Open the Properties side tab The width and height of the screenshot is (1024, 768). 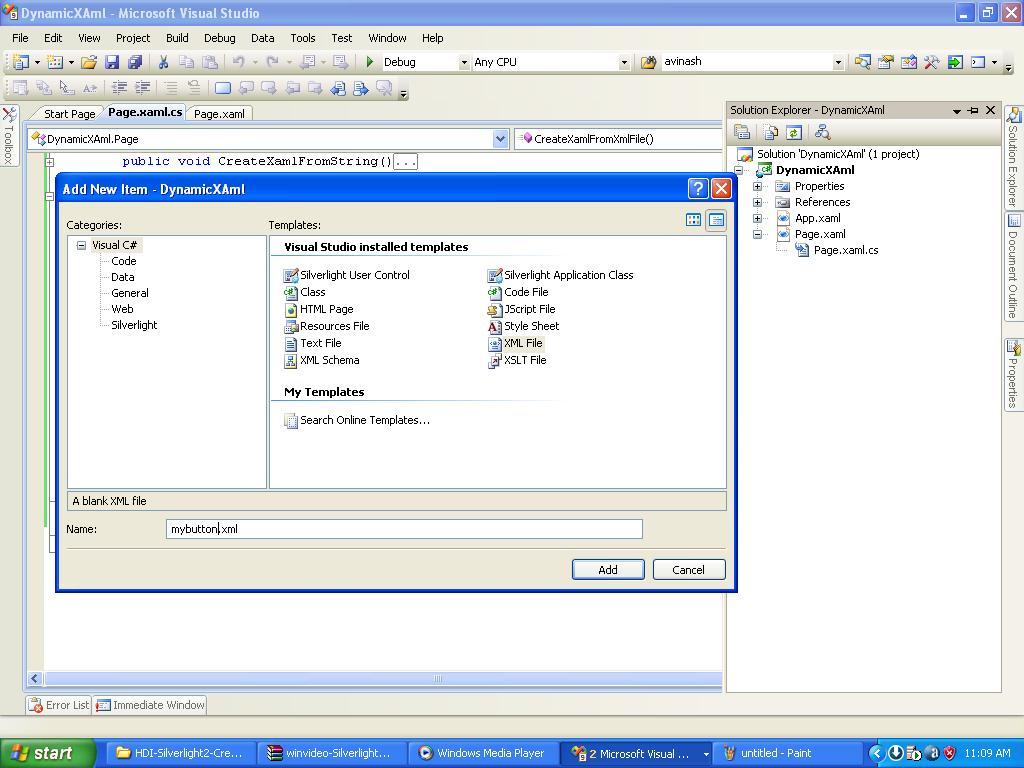[x=1013, y=375]
